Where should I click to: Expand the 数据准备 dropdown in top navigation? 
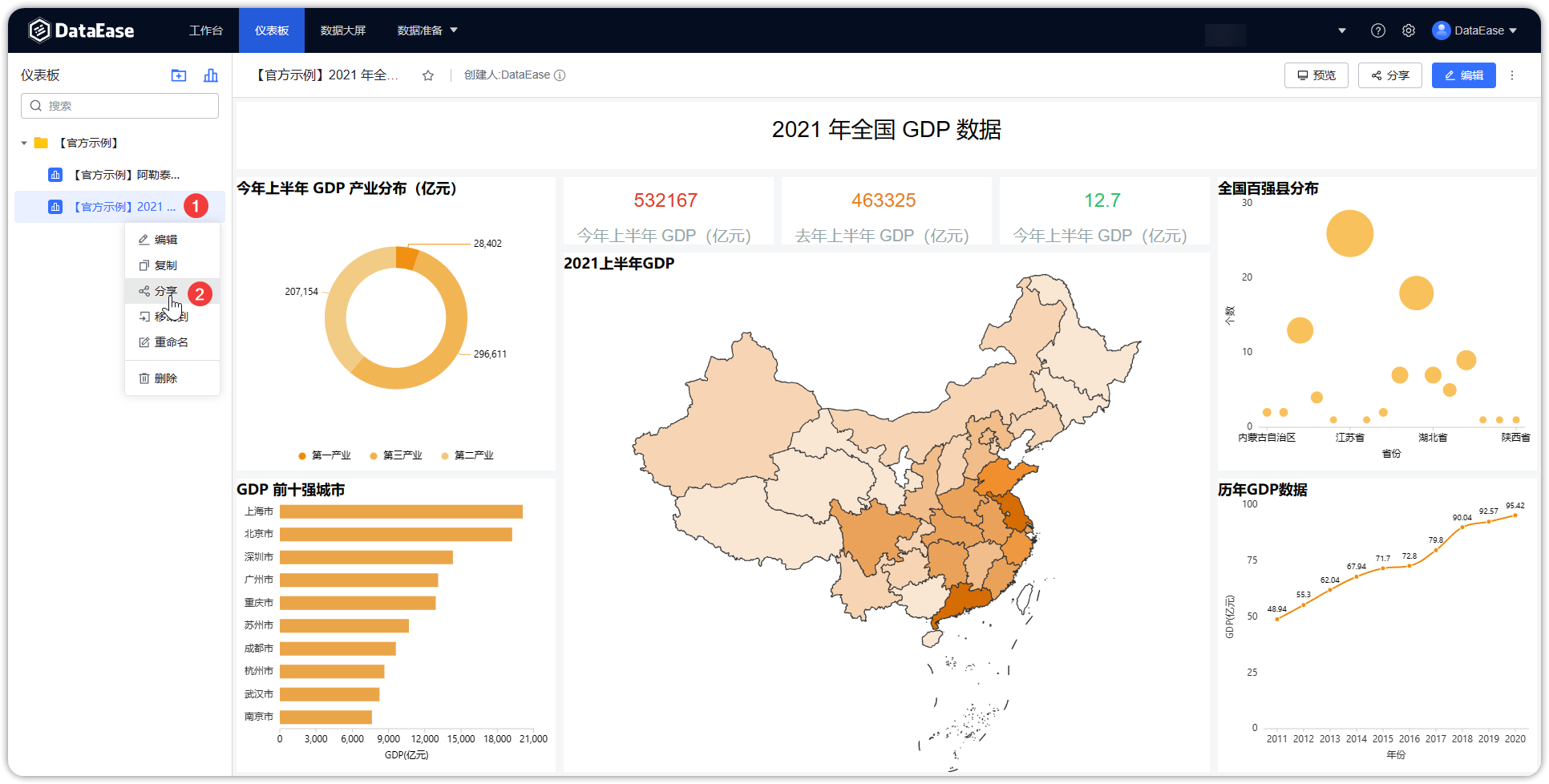point(427,30)
